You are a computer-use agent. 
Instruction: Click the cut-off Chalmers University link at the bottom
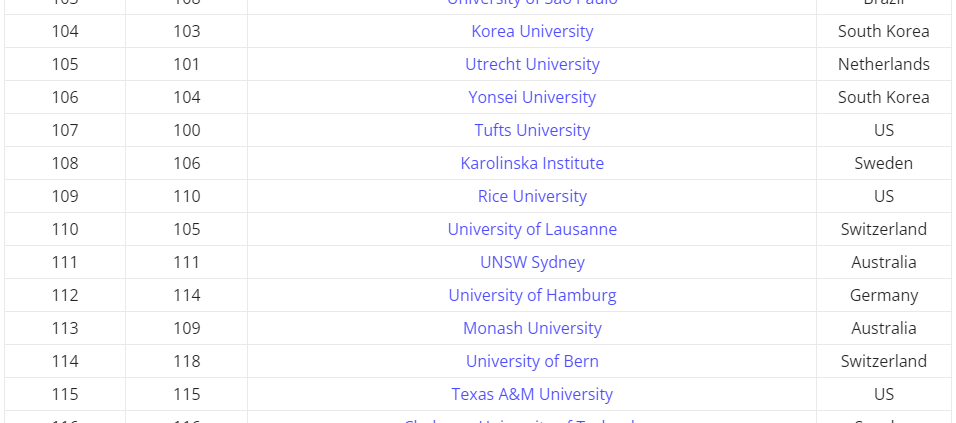519,419
